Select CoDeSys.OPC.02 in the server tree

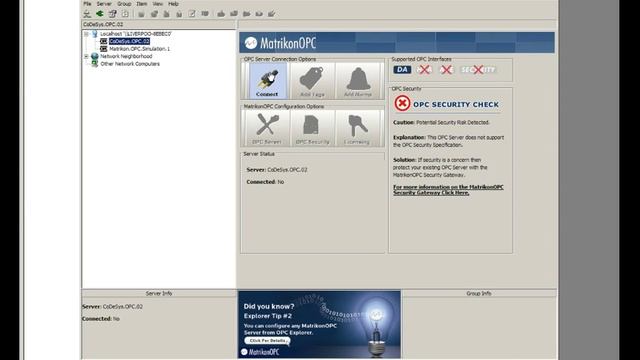(129, 41)
